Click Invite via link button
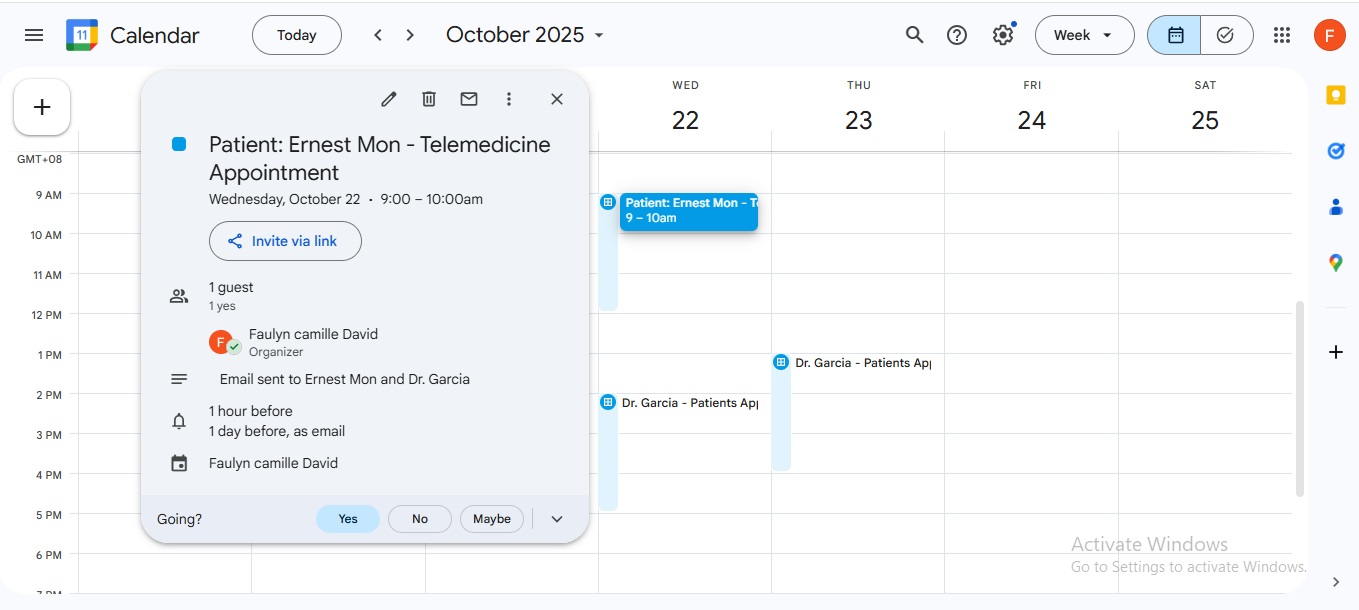Screen dimensions: 1359x610 pyautogui.click(x=285, y=241)
